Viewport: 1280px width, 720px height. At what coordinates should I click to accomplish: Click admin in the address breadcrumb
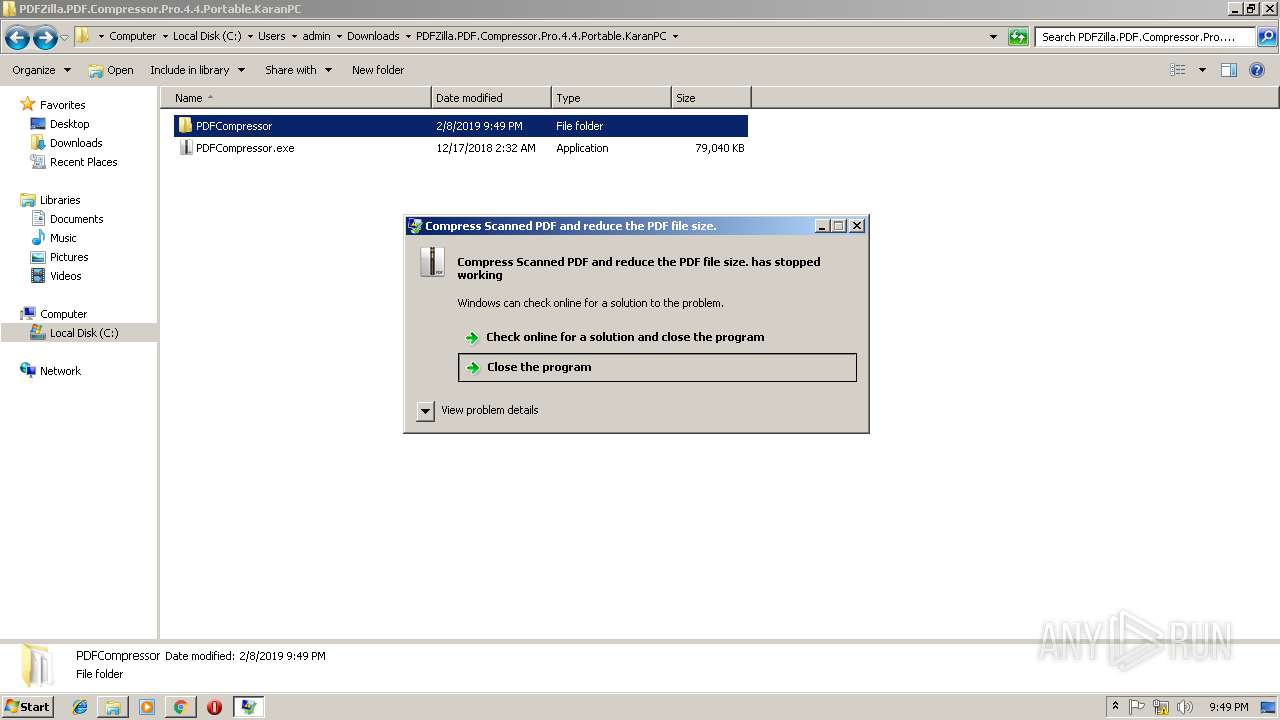point(316,36)
